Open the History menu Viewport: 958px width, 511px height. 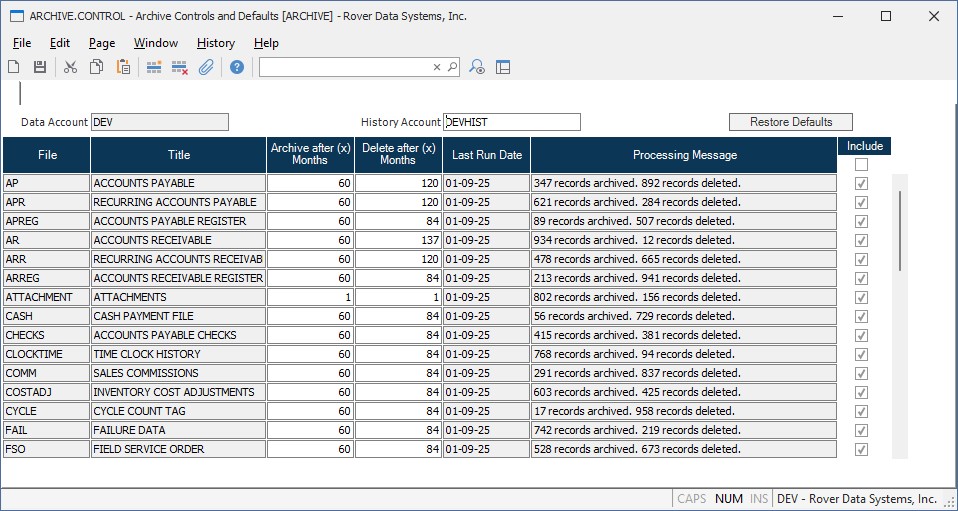215,43
